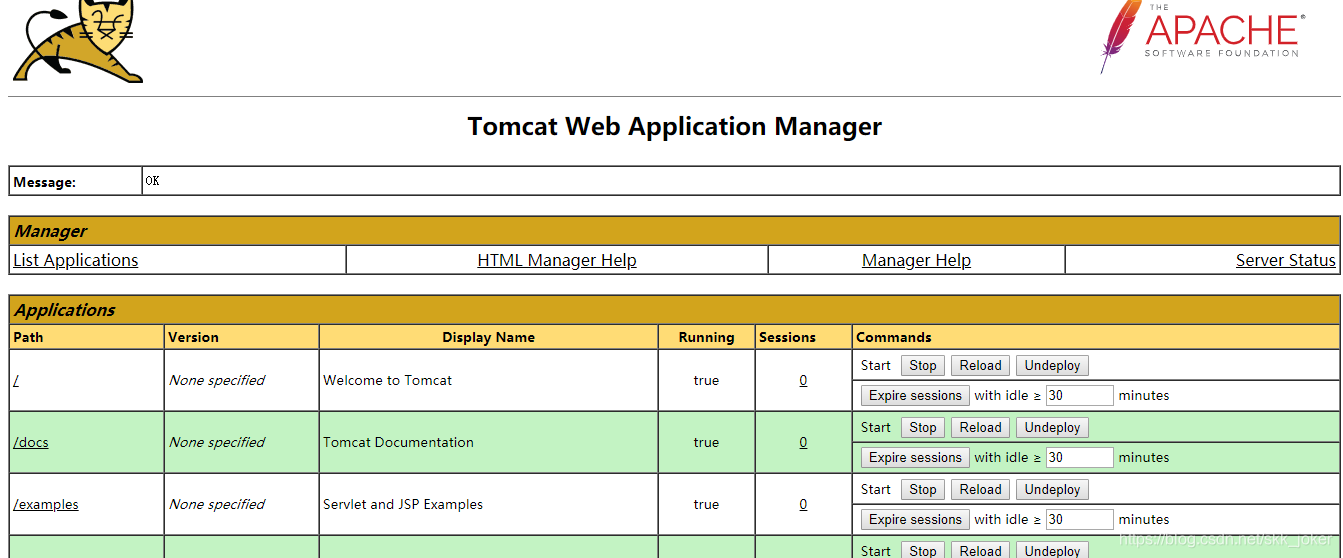1343x558 pixels.
Task: Click the Applications section header
Action: 674,310
